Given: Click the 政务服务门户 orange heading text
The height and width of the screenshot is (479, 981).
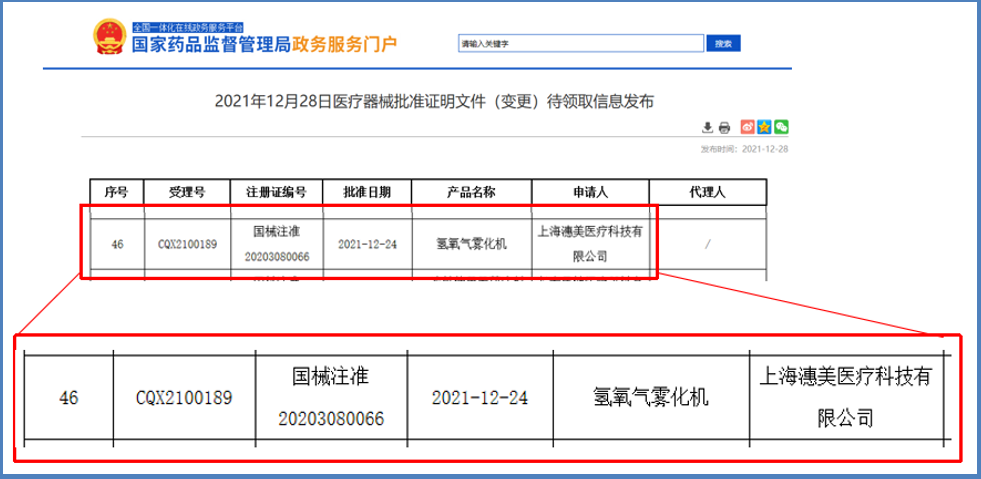Looking at the screenshot, I should pos(345,44).
